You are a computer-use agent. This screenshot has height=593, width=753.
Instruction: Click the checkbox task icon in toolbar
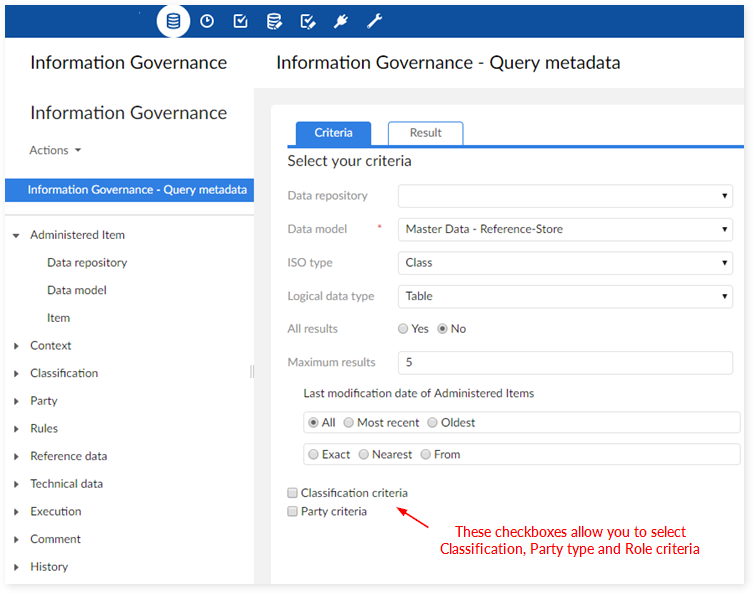(x=240, y=21)
